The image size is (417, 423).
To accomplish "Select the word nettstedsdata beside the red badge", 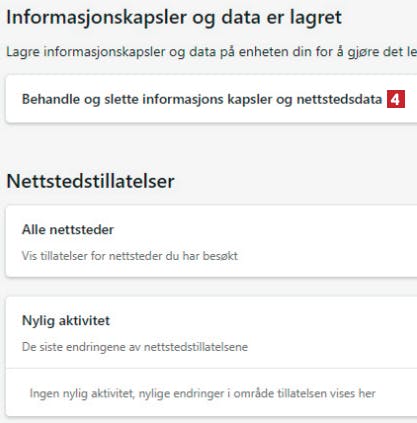I will (339, 99).
